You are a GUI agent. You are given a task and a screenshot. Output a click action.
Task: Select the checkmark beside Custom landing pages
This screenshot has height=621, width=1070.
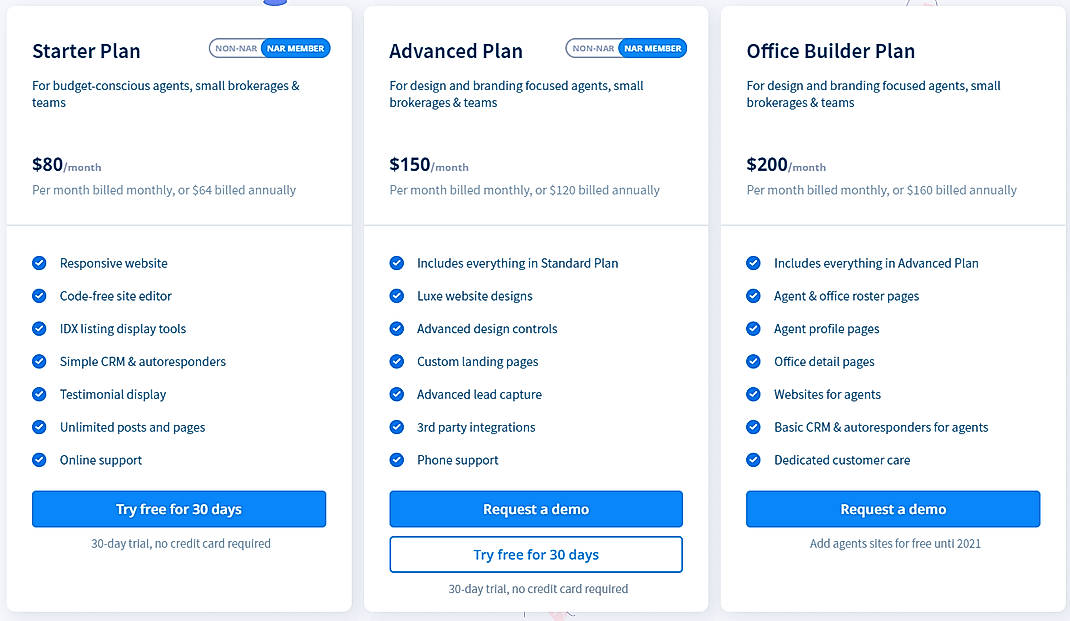396,361
